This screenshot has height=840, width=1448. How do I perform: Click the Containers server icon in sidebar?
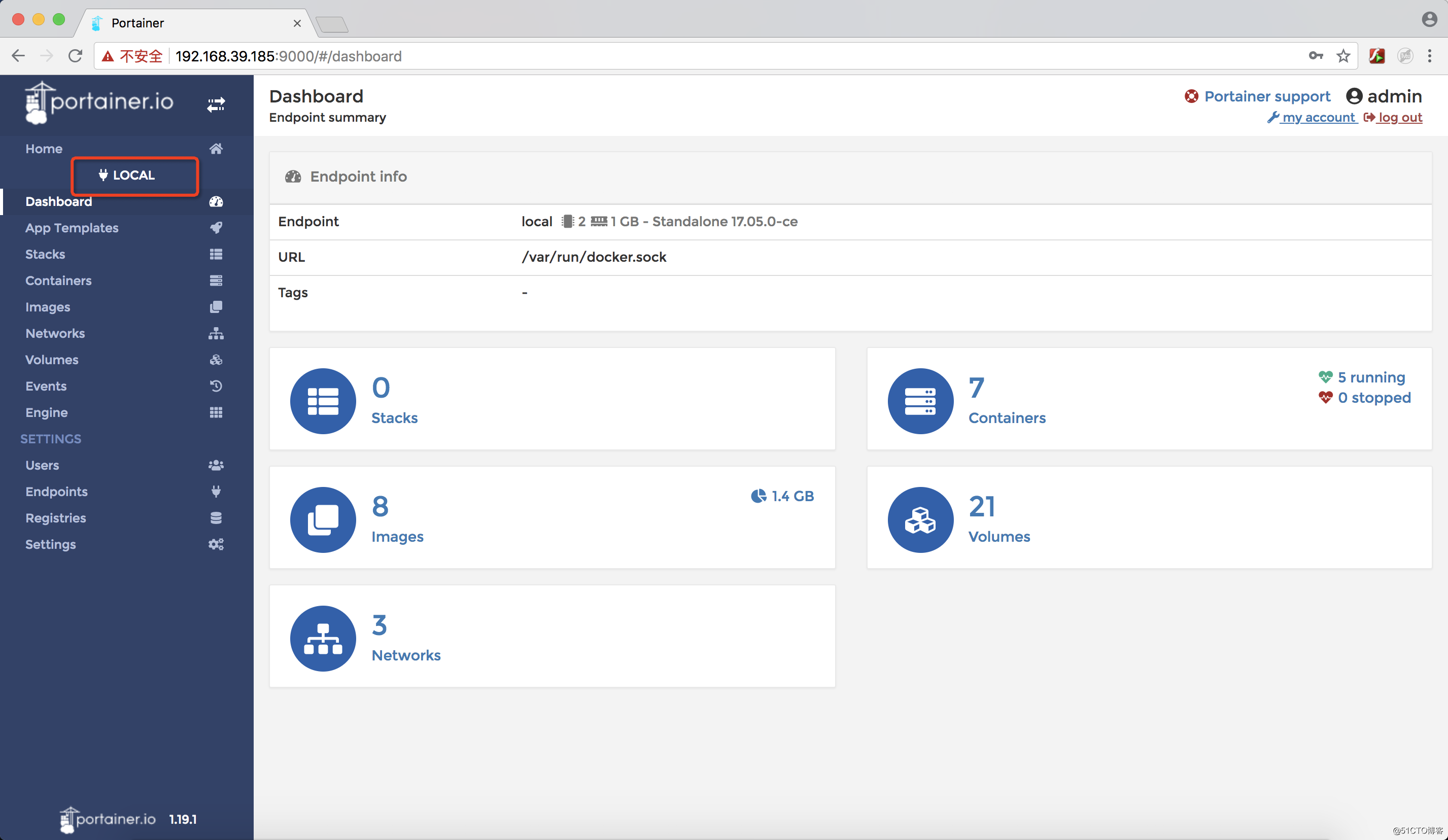point(216,281)
